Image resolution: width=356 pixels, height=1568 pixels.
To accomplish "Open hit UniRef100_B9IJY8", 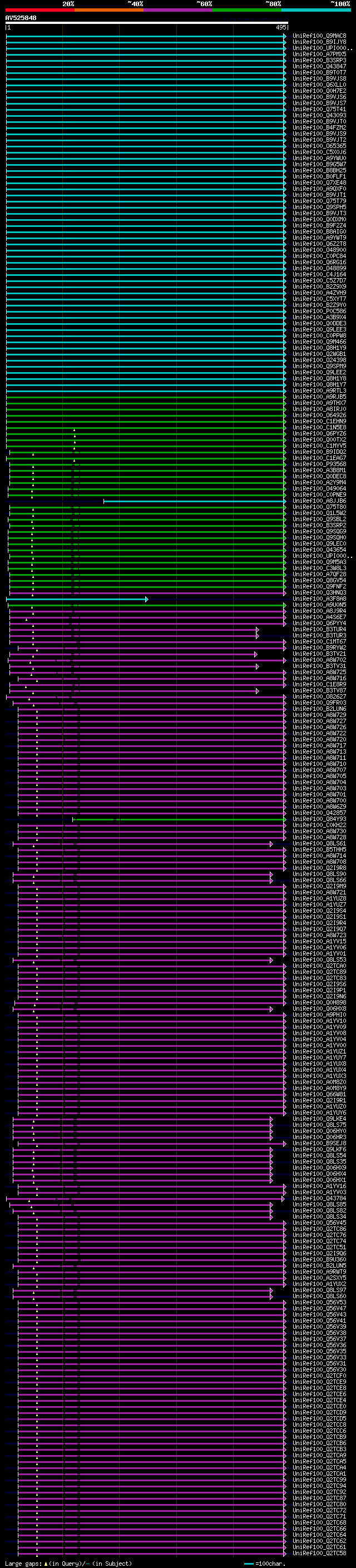I will coord(319,42).
